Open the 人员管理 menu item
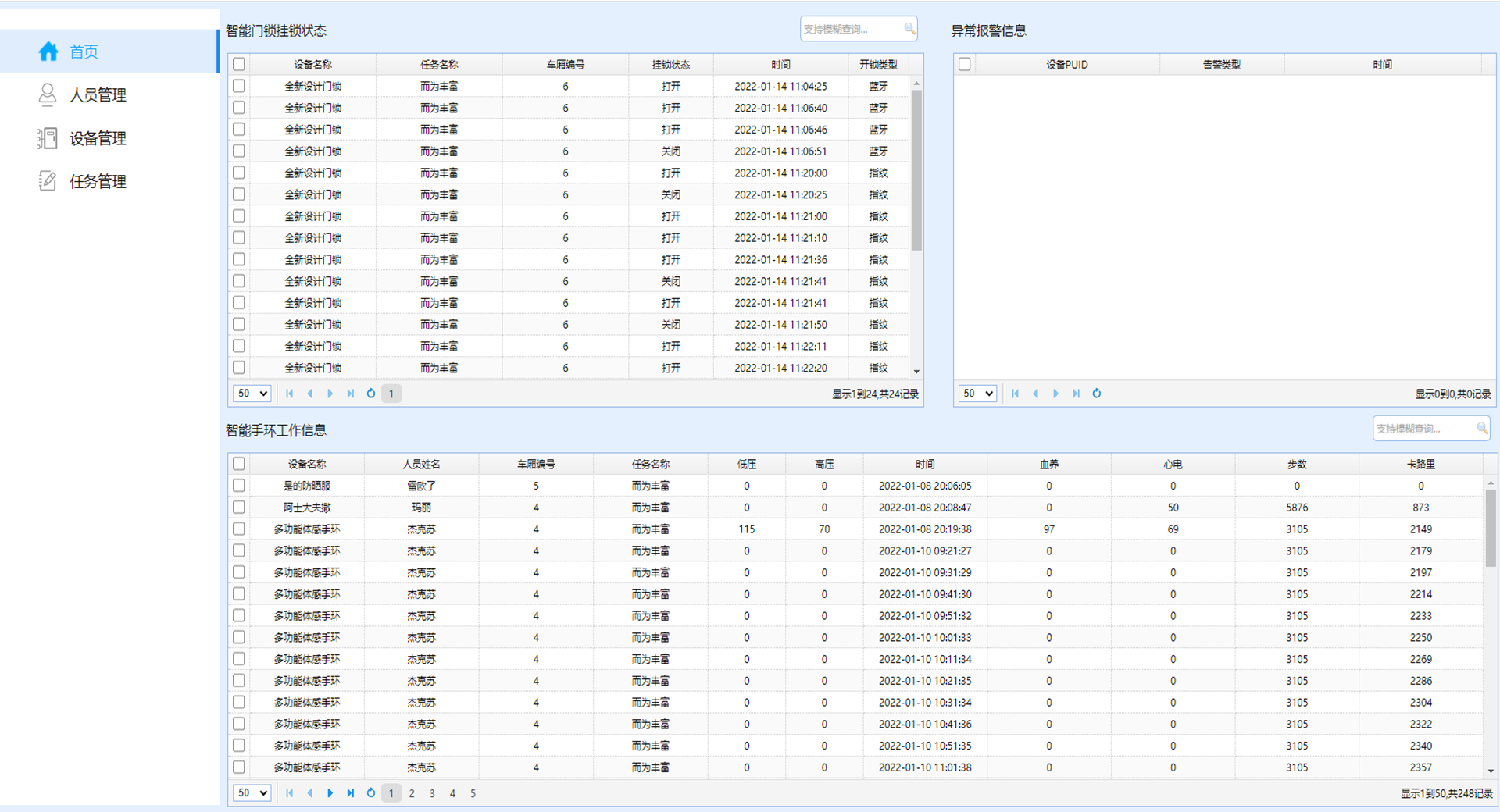 coord(98,95)
